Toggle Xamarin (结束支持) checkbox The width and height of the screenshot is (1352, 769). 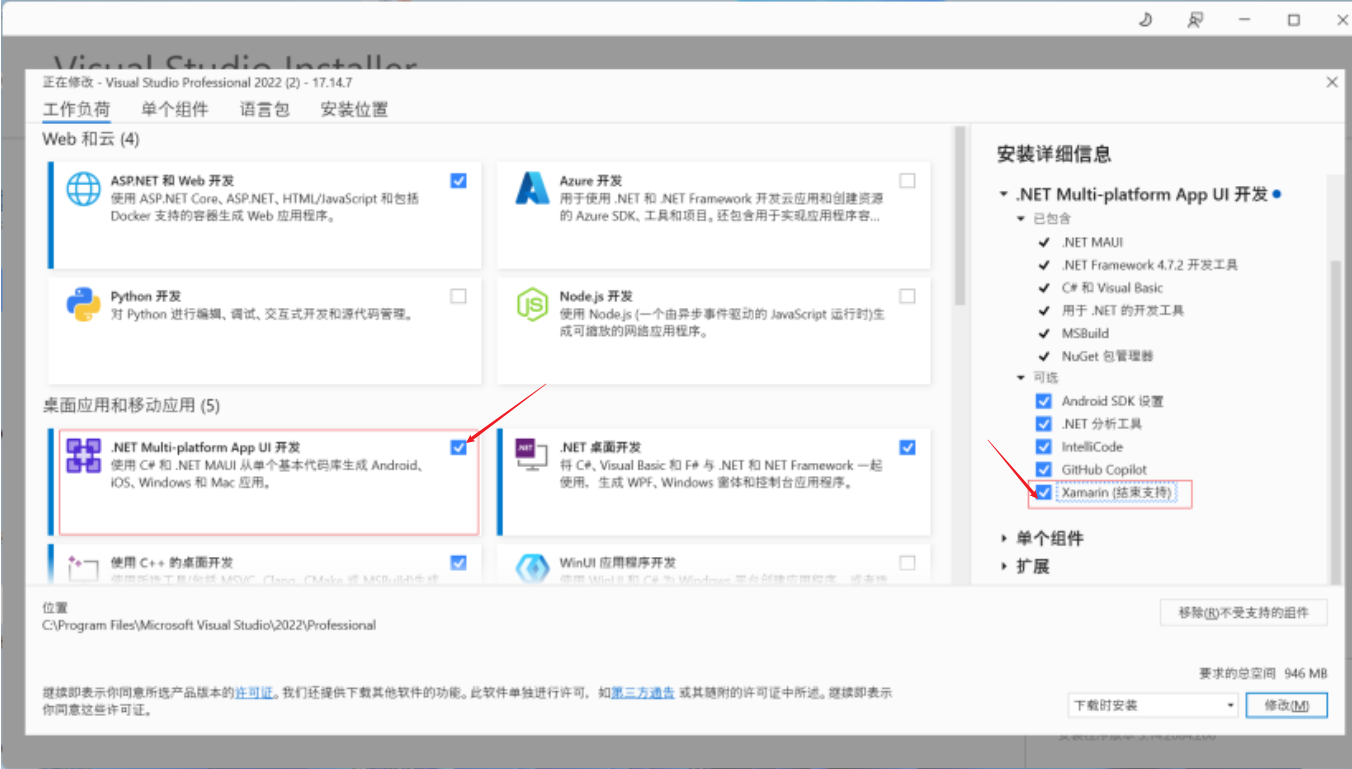pos(1044,493)
